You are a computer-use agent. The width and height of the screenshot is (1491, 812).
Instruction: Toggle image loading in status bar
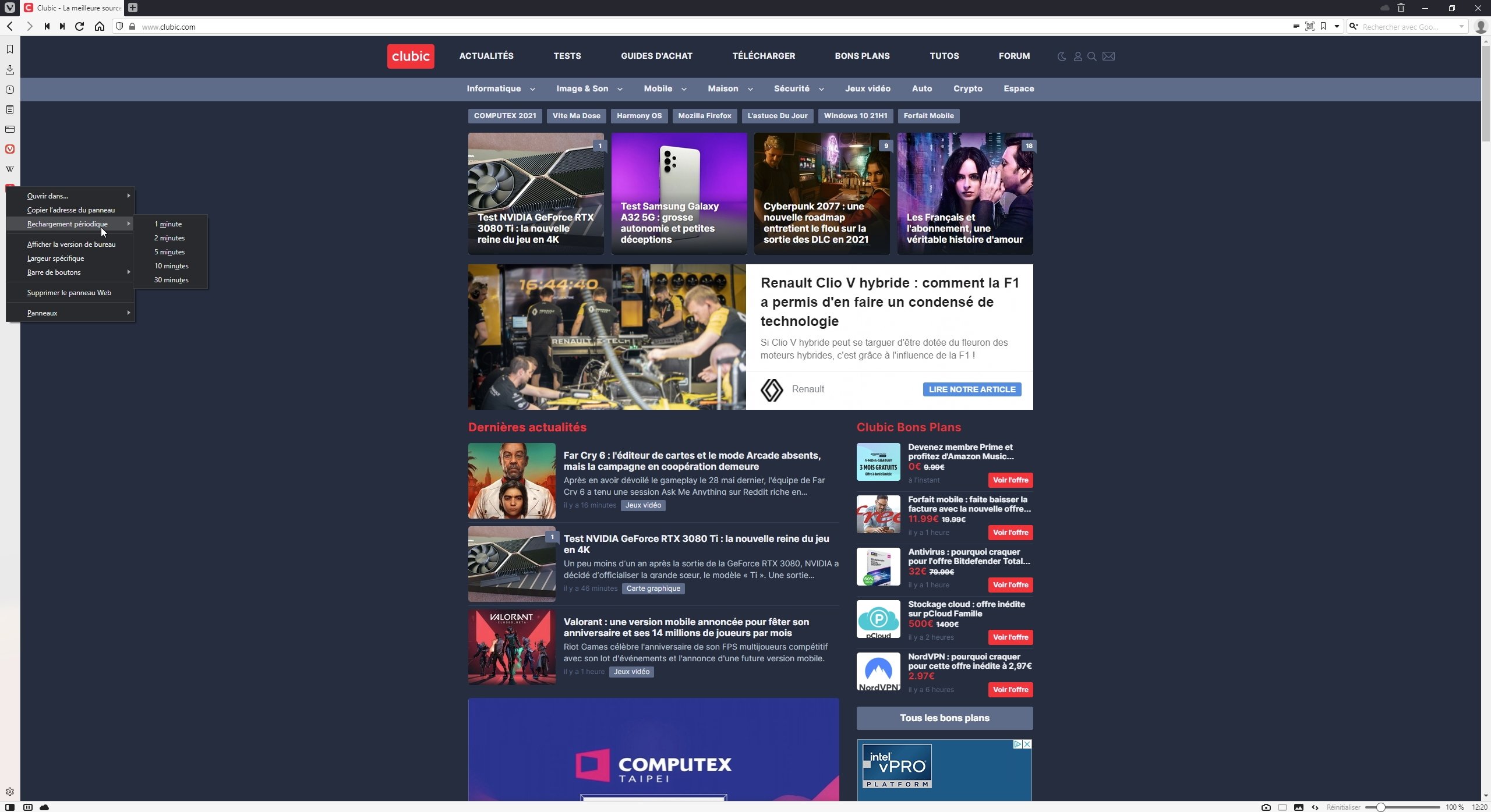(1299, 807)
